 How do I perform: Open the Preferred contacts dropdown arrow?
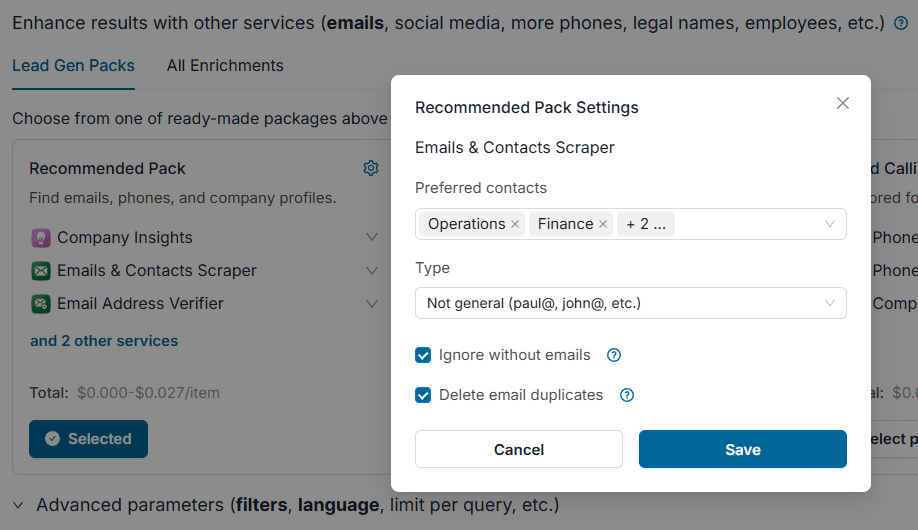point(830,224)
